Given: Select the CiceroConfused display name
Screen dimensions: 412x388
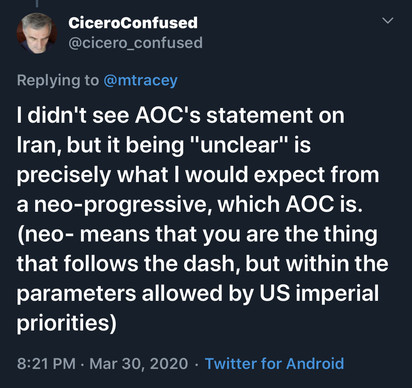Looking at the screenshot, I should [133, 23].
